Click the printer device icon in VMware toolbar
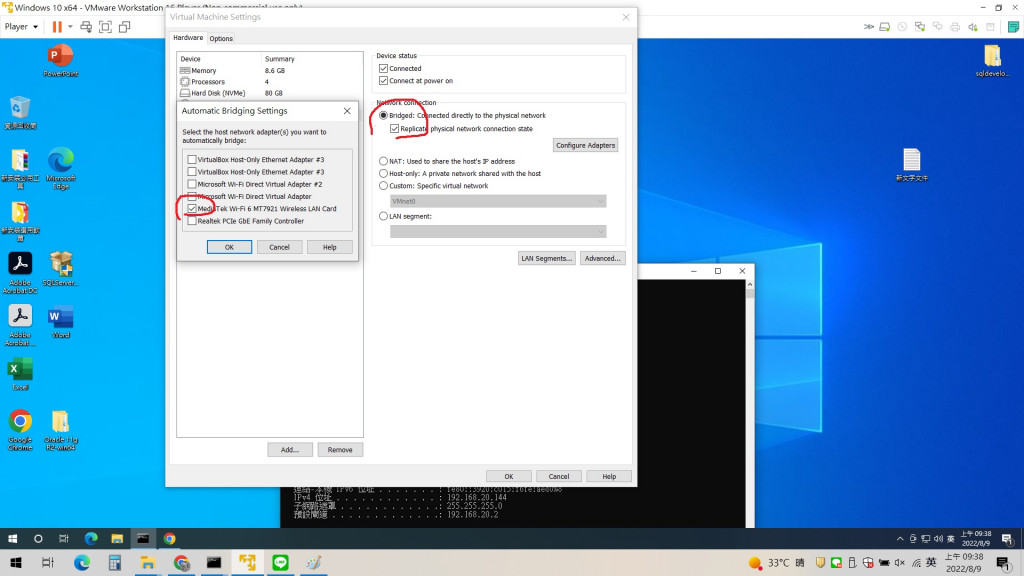The height and width of the screenshot is (576, 1024). pos(955,27)
